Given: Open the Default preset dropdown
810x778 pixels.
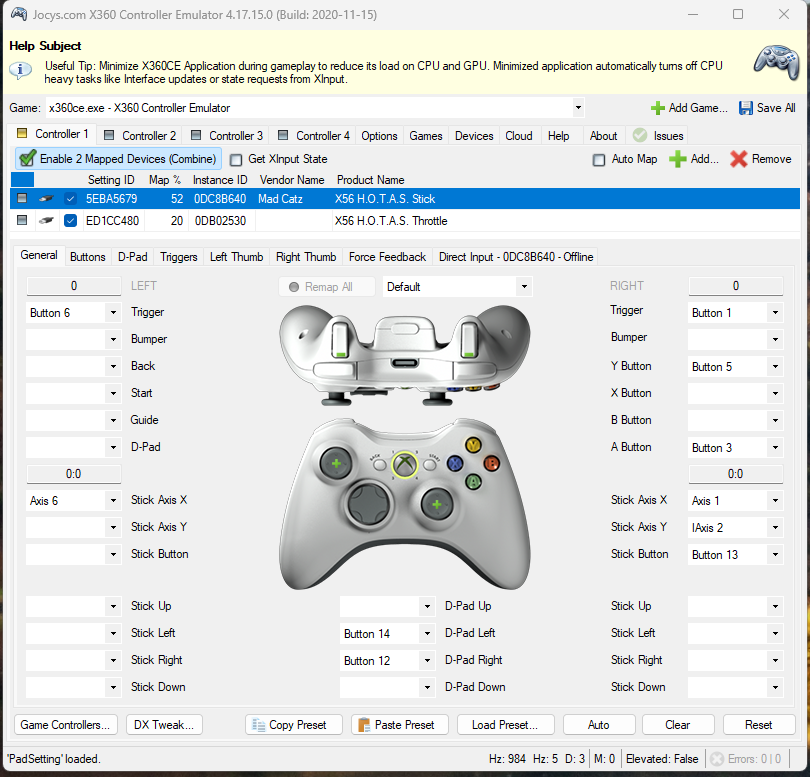Looking at the screenshot, I should 523,285.
